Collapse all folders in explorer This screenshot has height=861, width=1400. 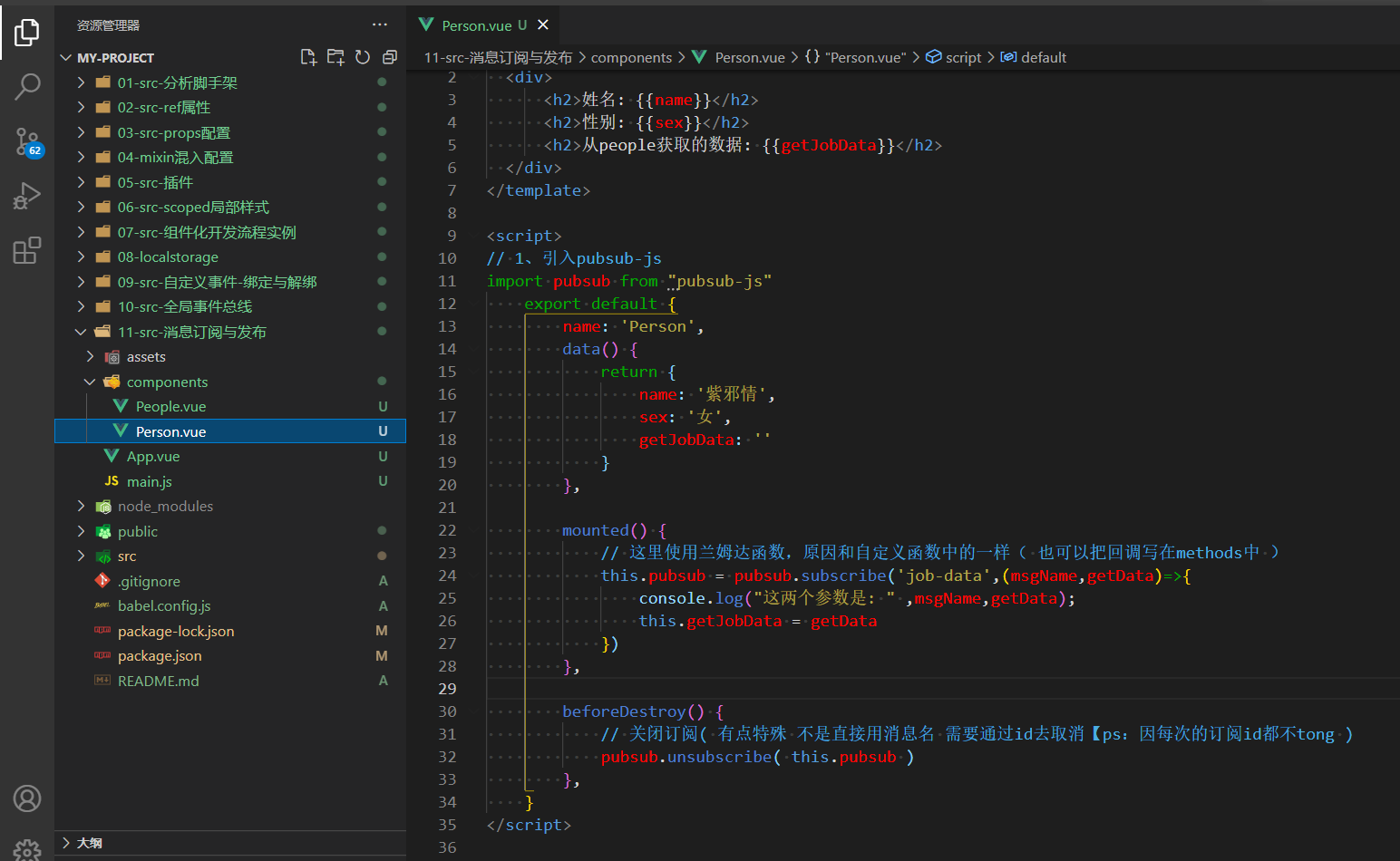[390, 57]
